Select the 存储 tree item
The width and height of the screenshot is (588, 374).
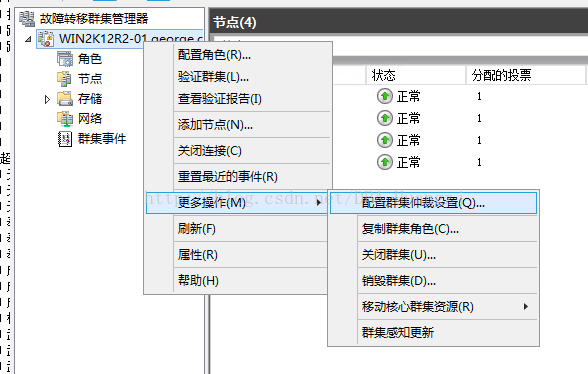tap(90, 99)
